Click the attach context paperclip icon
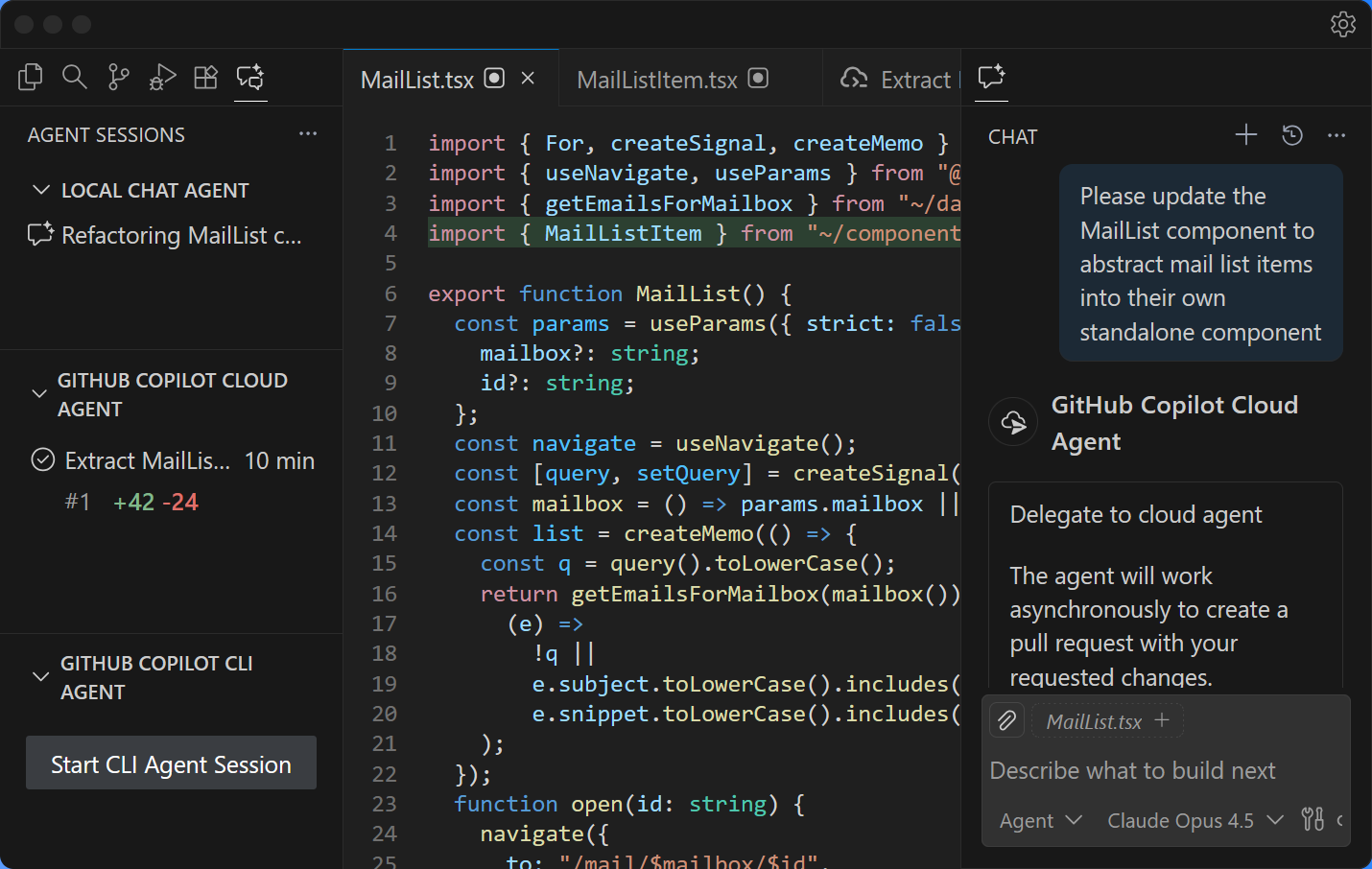Viewport: 1372px width, 869px height. [x=1006, y=720]
